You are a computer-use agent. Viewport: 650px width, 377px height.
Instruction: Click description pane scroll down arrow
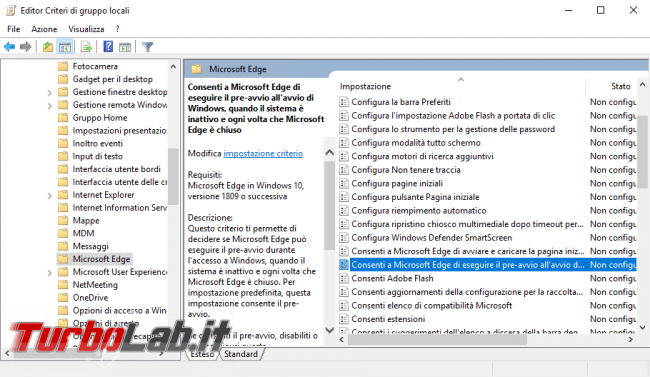[x=330, y=331]
